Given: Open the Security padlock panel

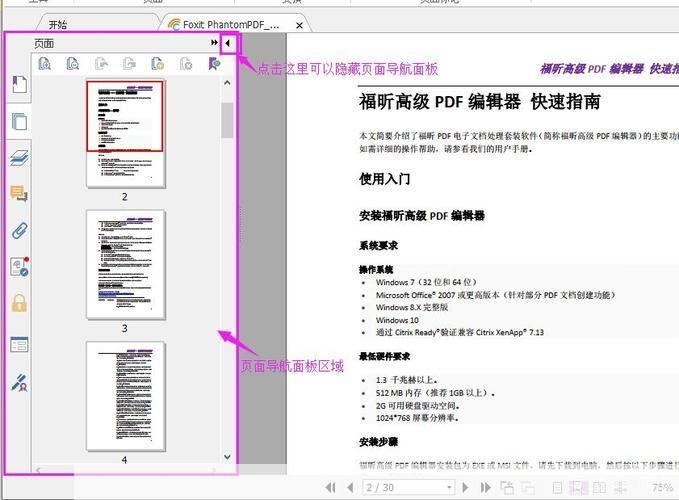Looking at the screenshot, I should click(19, 303).
